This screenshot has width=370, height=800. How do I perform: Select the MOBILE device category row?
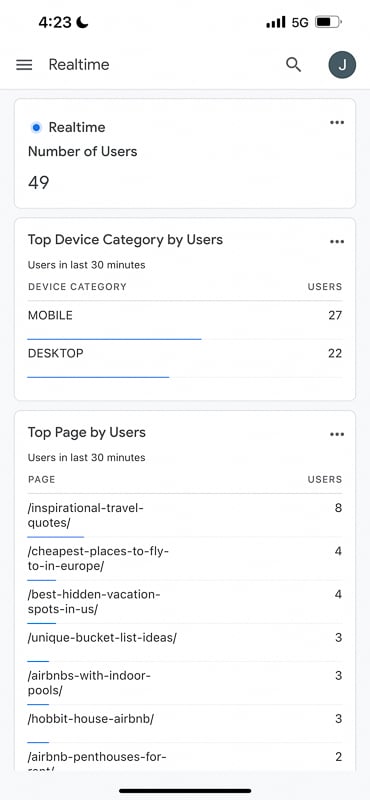(x=185, y=320)
